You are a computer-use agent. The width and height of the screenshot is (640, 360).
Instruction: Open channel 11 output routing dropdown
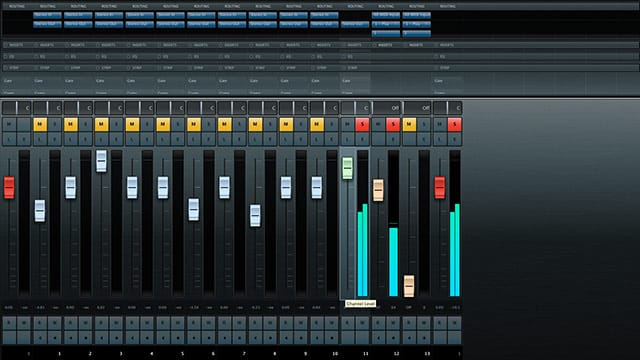[x=355, y=24]
